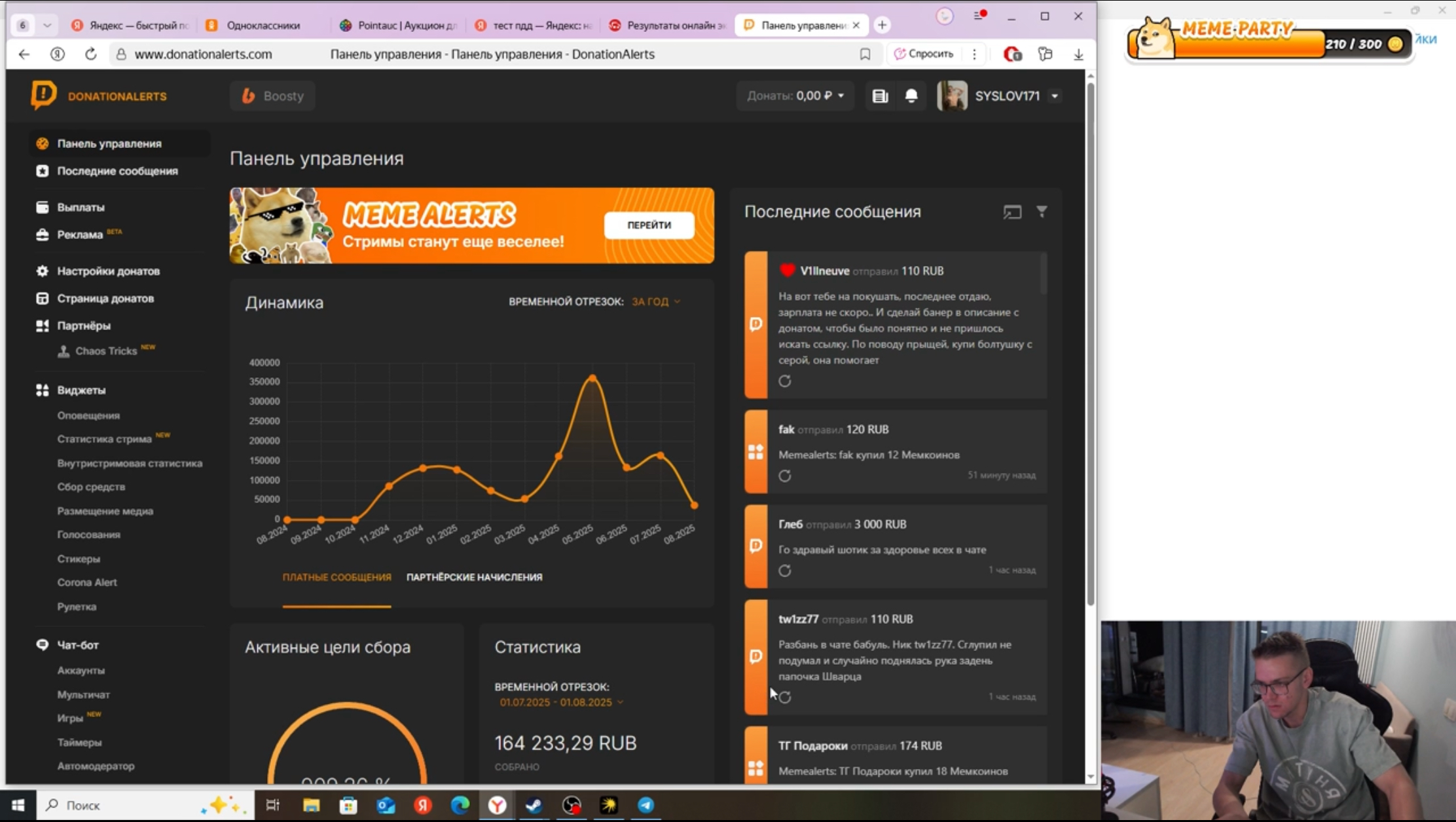The image size is (1456, 822).
Task: Switch to ПАРТНЁРСКИЕ НАЧИСЛЕНИЯ tab
Action: tap(474, 577)
